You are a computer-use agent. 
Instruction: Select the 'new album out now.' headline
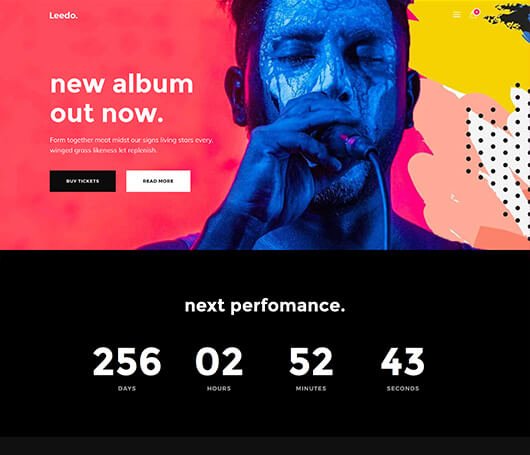(x=122, y=98)
